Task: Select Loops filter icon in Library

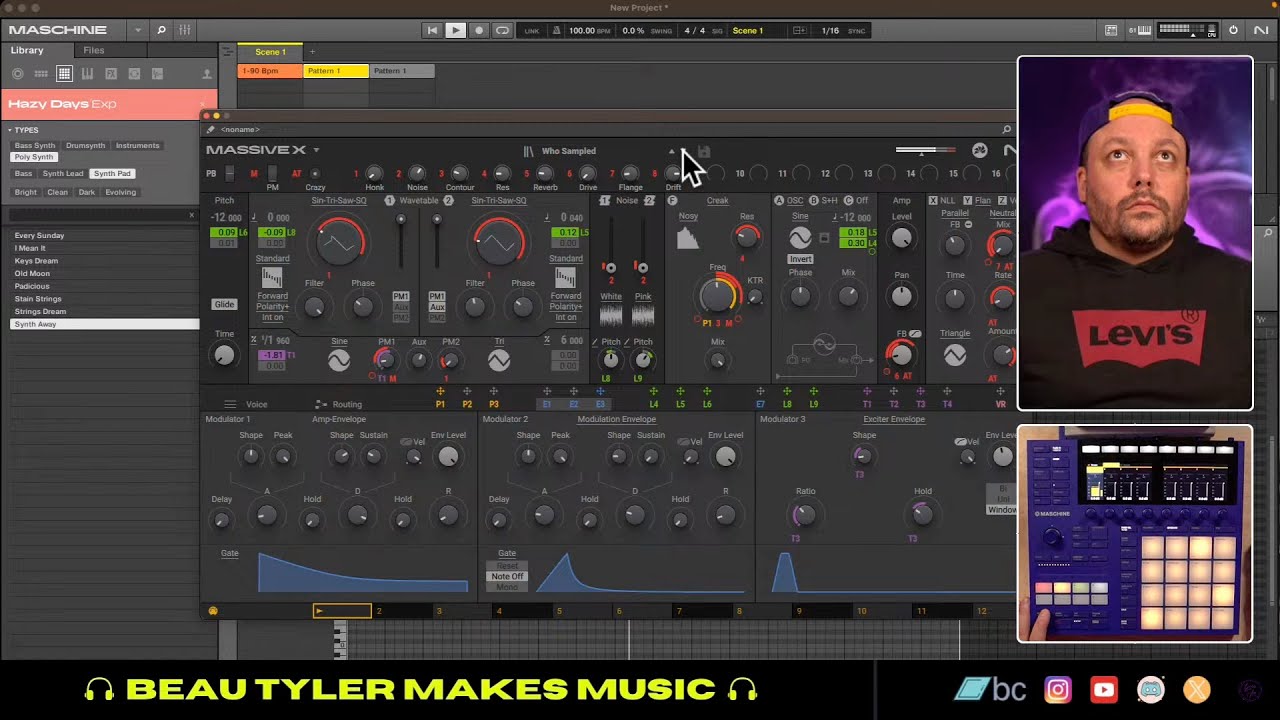Action: [134, 74]
